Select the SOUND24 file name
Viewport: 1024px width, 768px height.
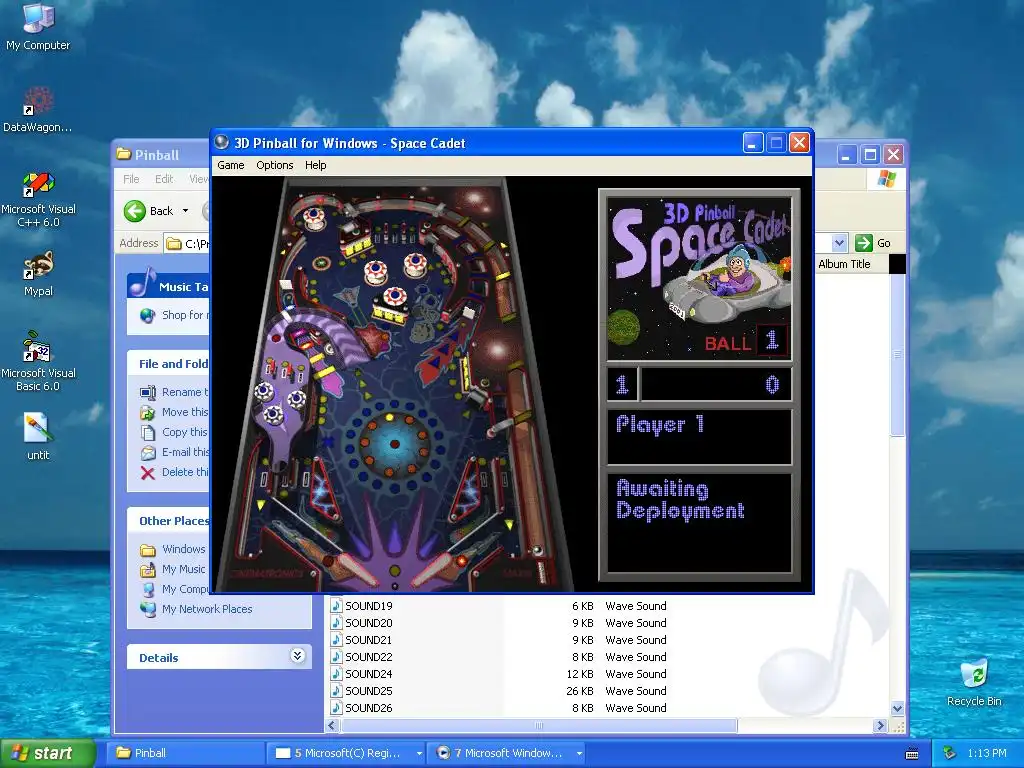pos(369,674)
